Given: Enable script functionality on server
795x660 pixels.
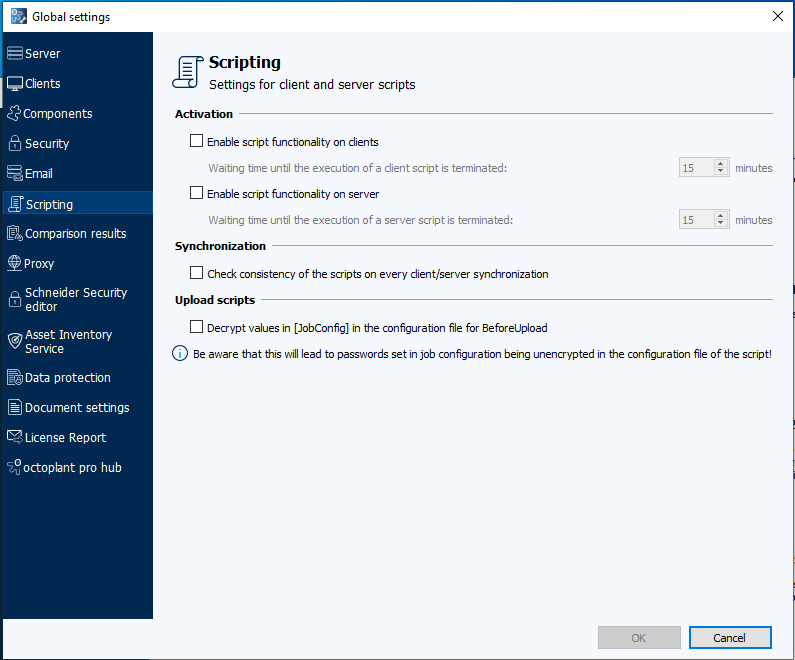Looking at the screenshot, I should (196, 193).
